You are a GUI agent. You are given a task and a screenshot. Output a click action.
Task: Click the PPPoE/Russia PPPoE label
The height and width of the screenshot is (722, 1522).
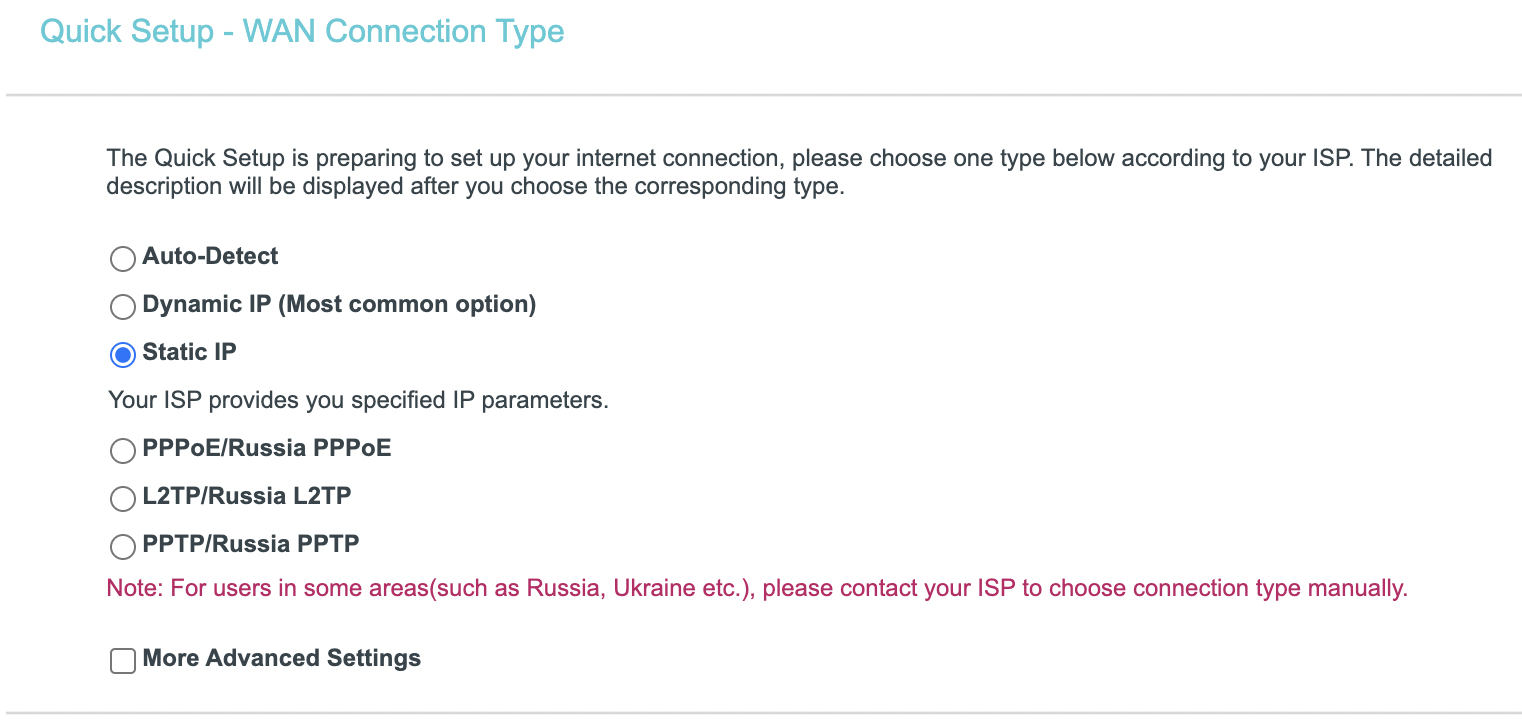267,448
